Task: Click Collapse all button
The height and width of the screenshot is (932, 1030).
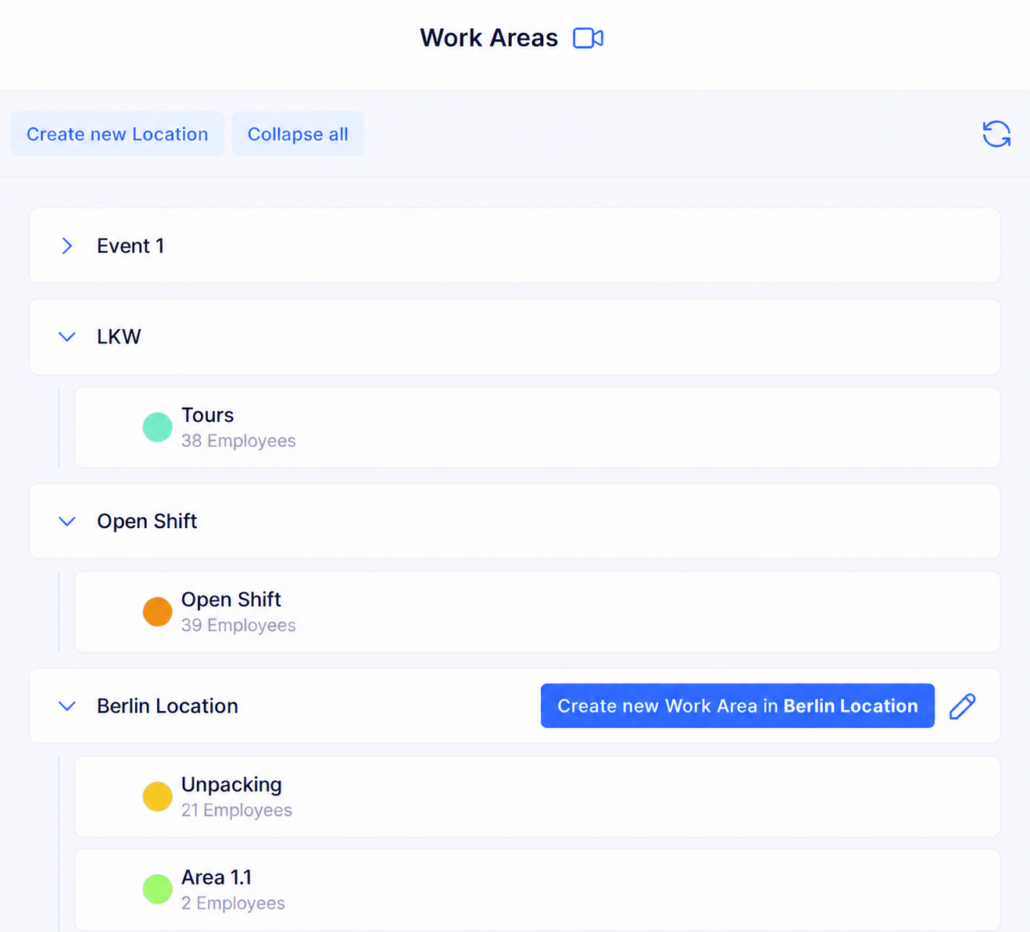Action: click(x=298, y=134)
